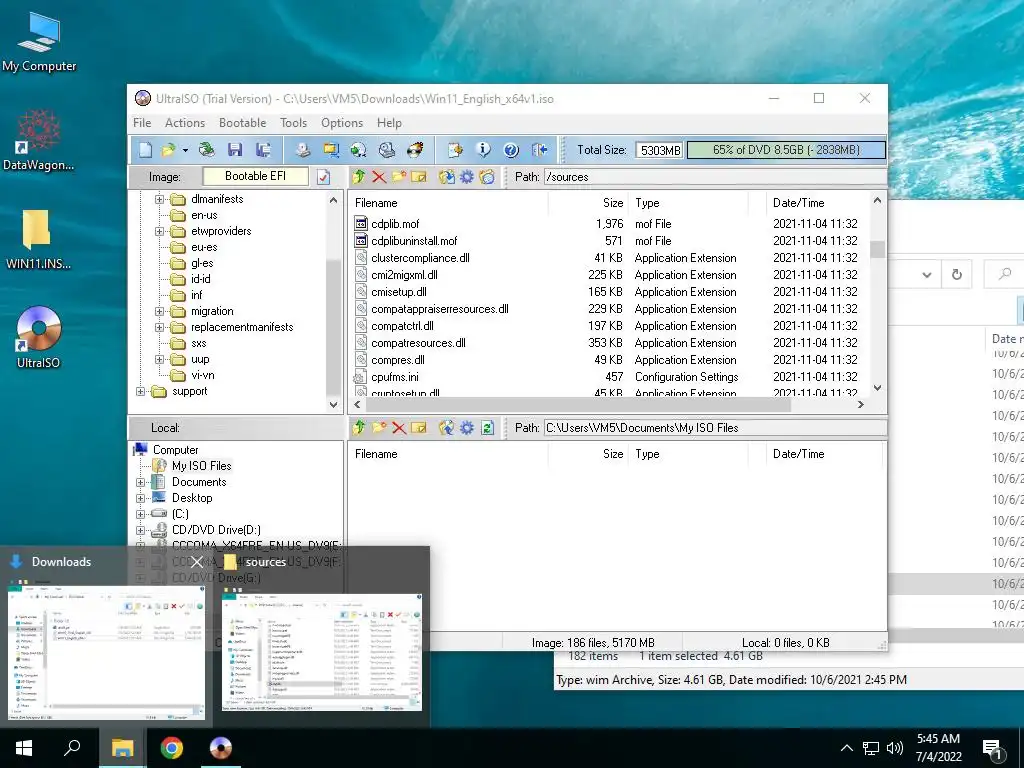The height and width of the screenshot is (768, 1024).
Task: Click the document with orange arrow toolbar icon
Action: point(455,150)
